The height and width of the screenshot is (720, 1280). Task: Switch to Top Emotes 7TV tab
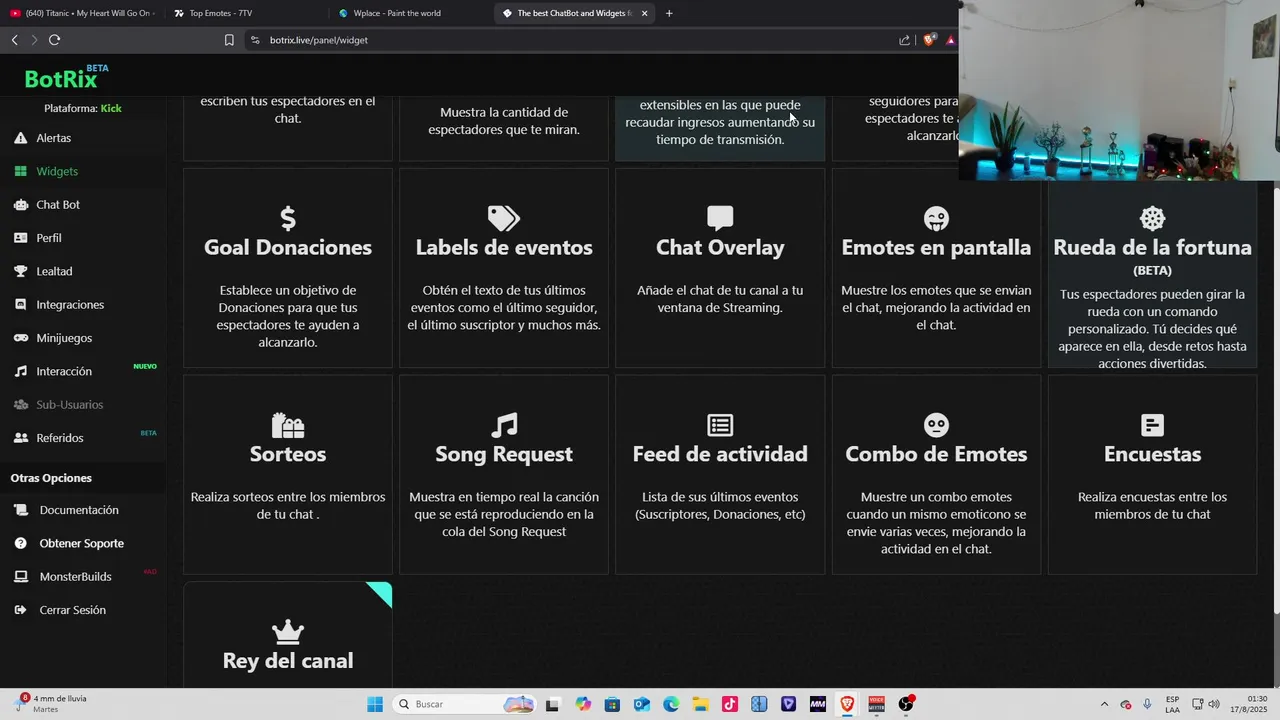tap(246, 13)
